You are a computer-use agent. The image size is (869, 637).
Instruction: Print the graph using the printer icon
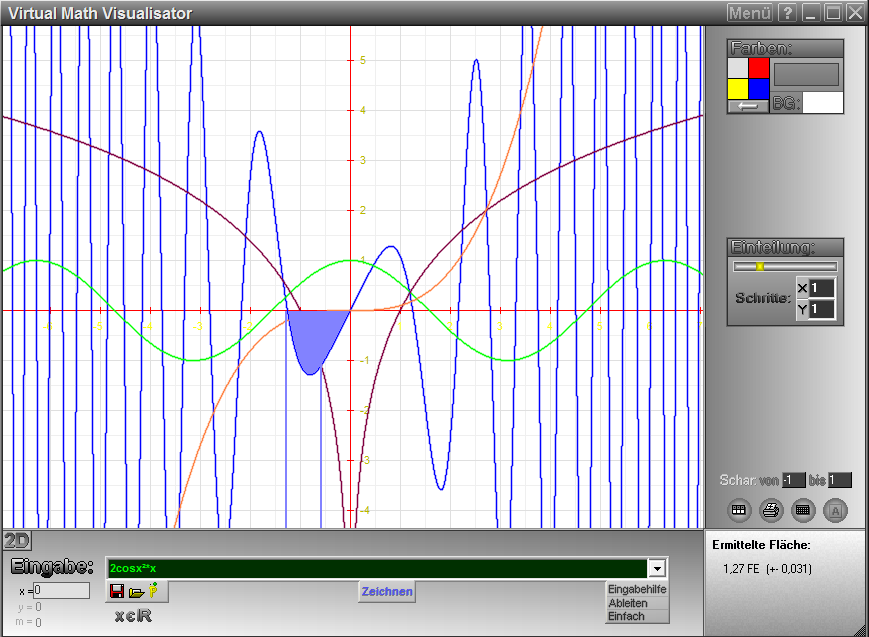point(771,510)
